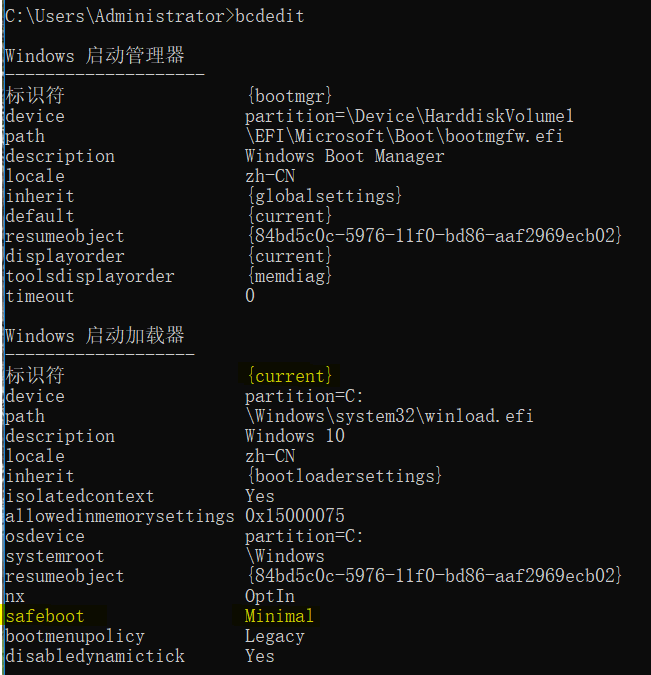Viewport: 651px width, 675px height.
Task: Select the winload.efi path value
Action: [x=389, y=416]
